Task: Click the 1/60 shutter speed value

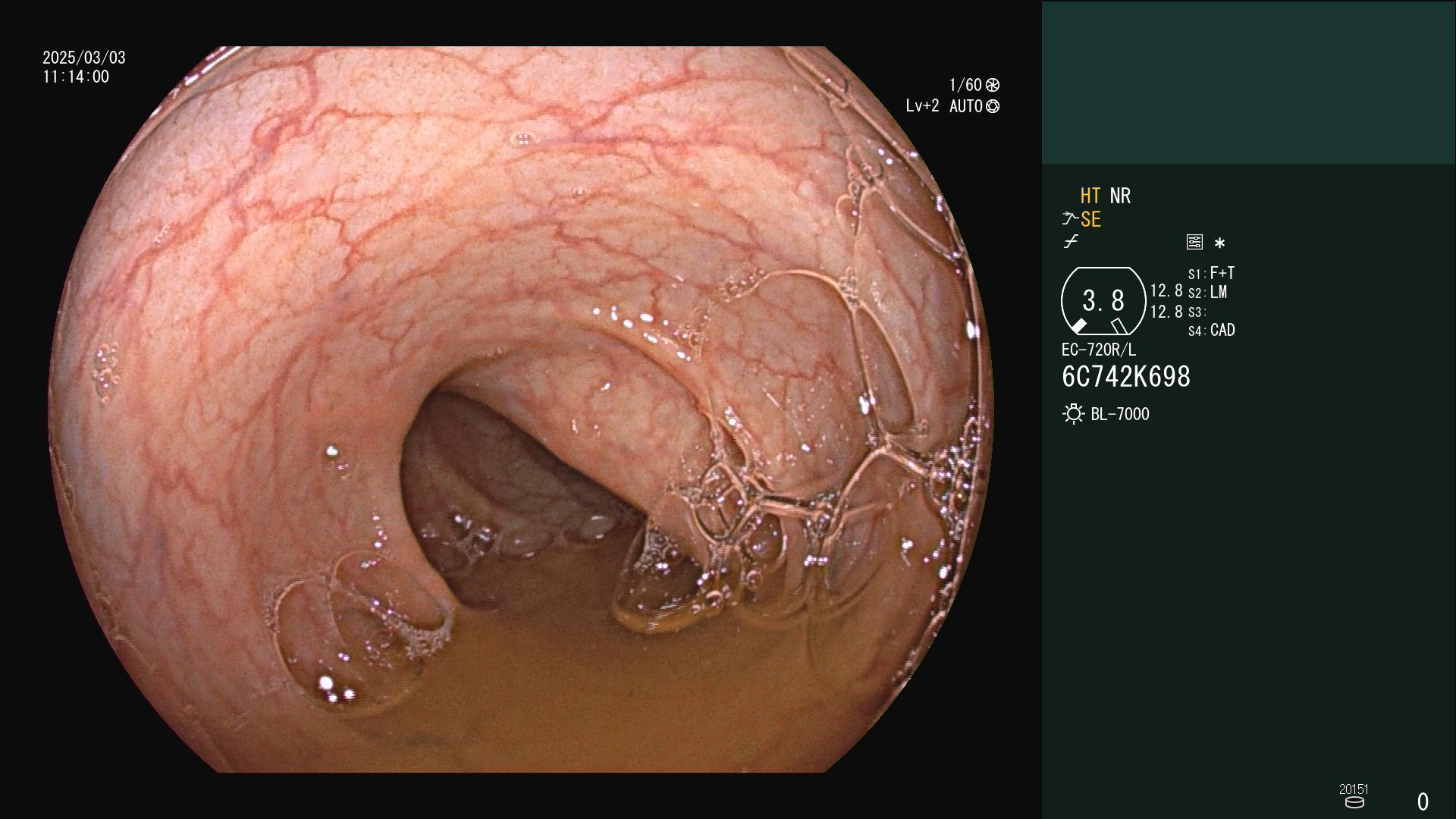Action: click(965, 85)
